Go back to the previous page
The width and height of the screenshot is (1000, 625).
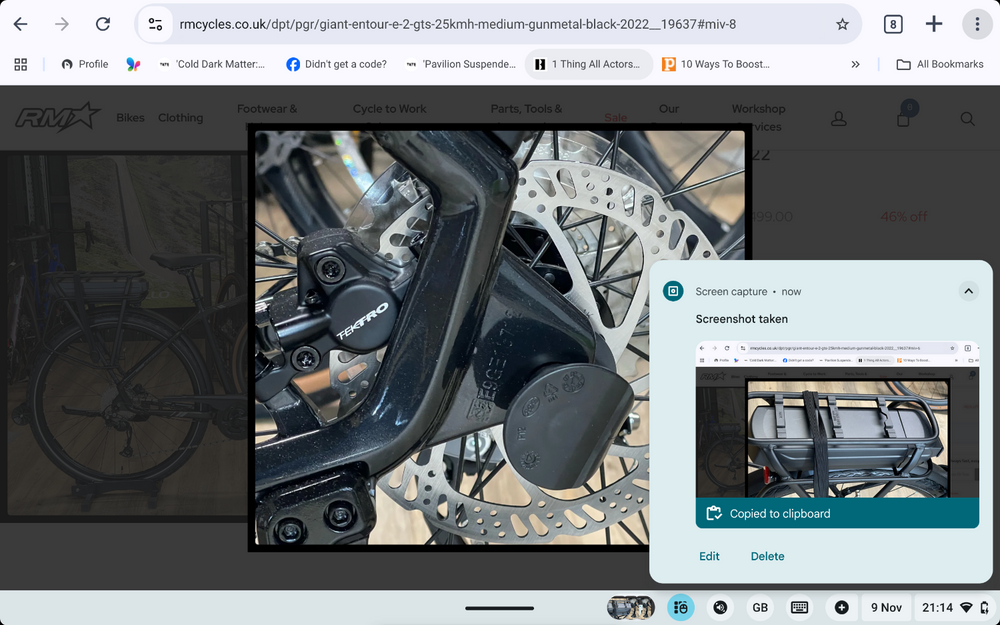20,24
